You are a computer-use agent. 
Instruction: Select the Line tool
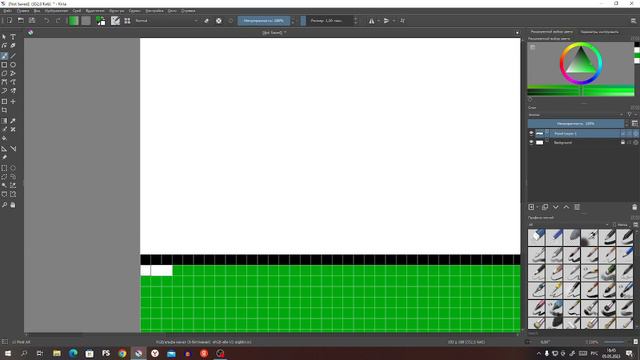[x=13, y=56]
